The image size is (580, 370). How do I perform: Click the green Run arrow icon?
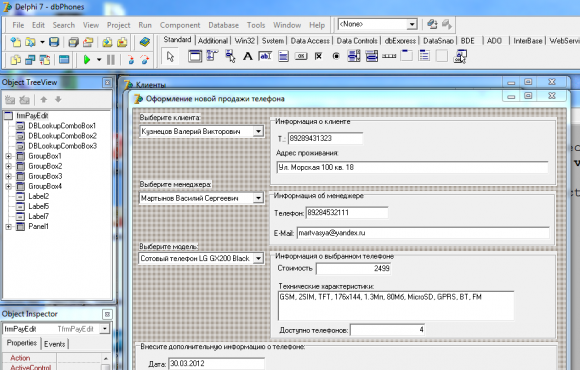pyautogui.click(x=87, y=60)
